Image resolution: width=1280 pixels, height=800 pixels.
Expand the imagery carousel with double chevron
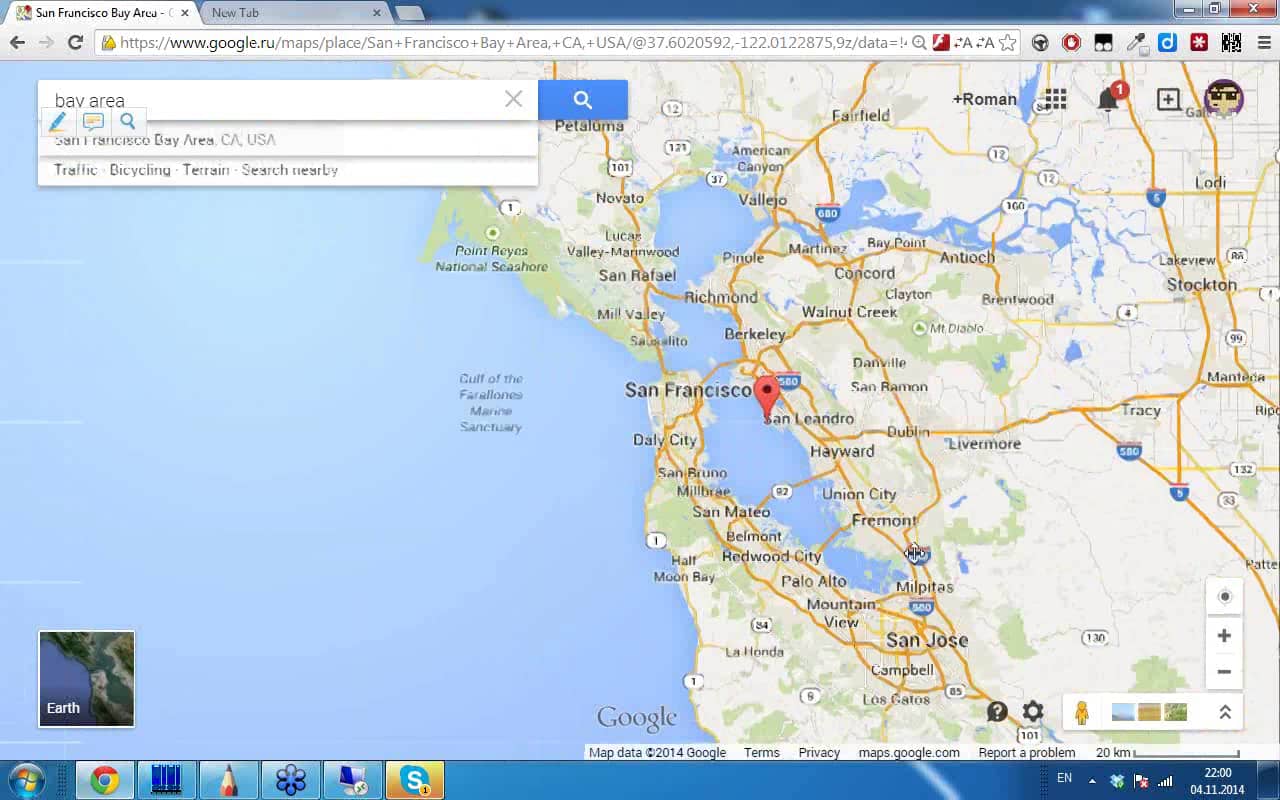1224,713
